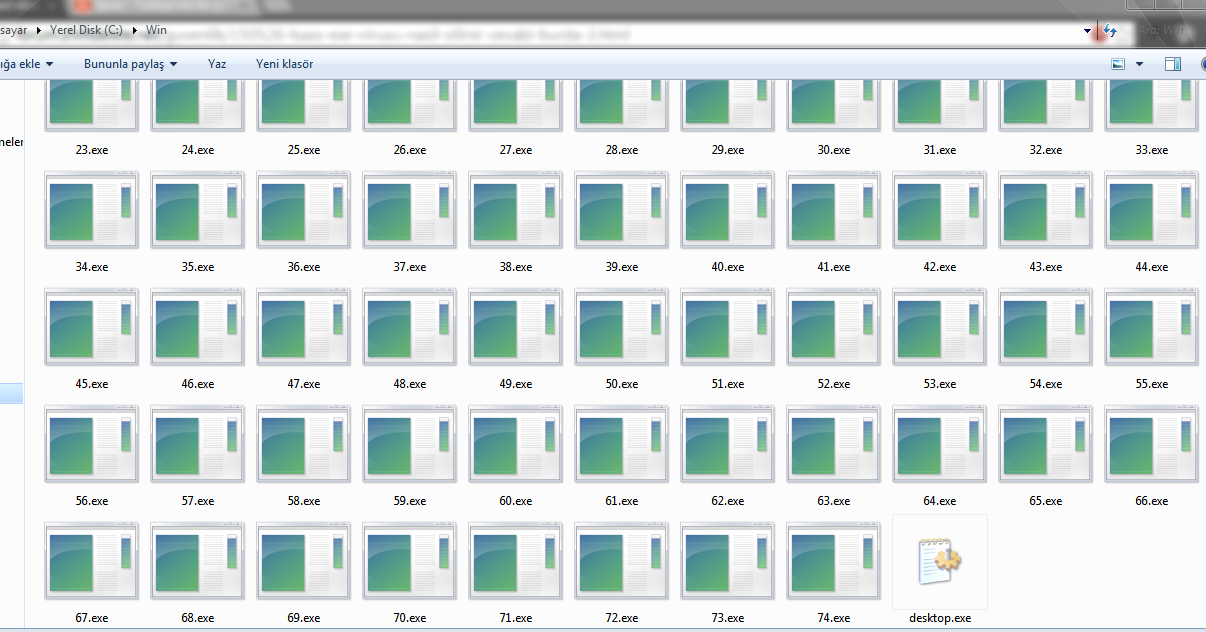Select the 47.exe file icon
The height and width of the screenshot is (632, 1206).
[304, 327]
